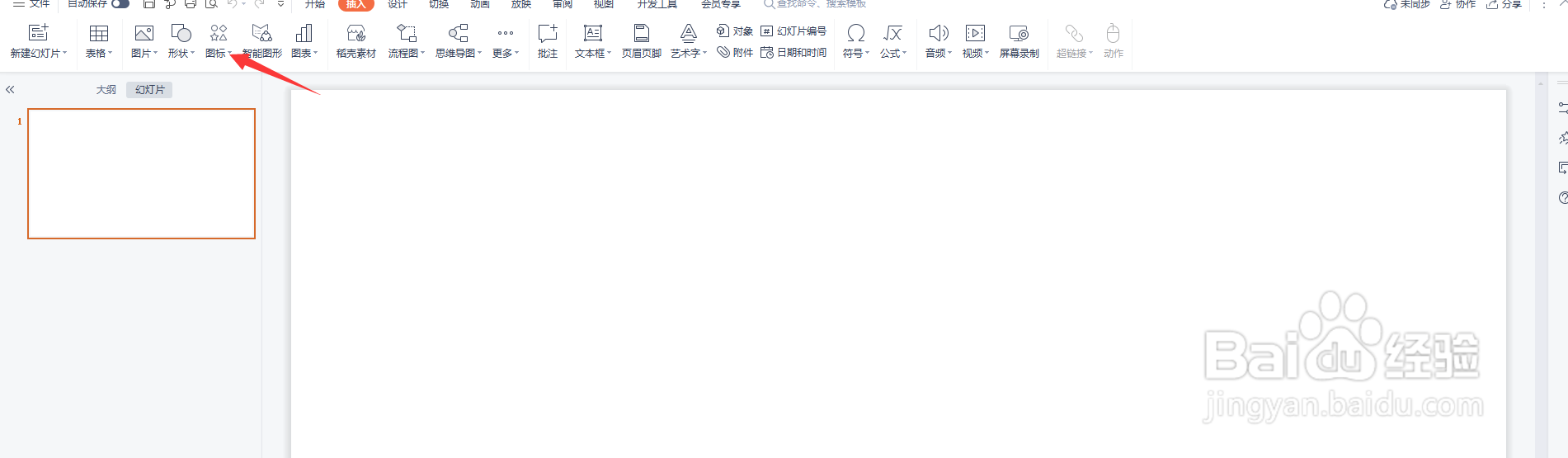Screen dimensions: 1568x458
Task: Expand the 流程图 dropdown arrow
Action: click(x=423, y=53)
